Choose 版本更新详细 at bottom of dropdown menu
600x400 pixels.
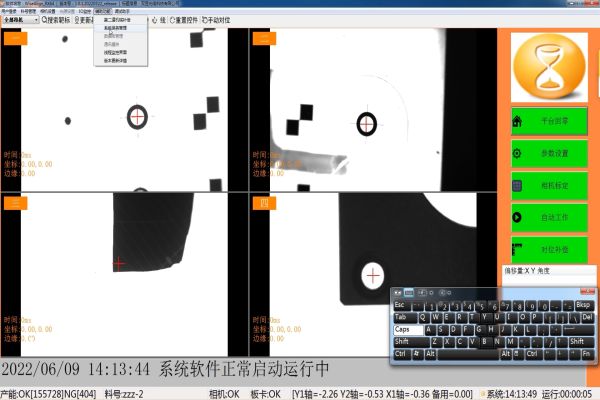117,61
